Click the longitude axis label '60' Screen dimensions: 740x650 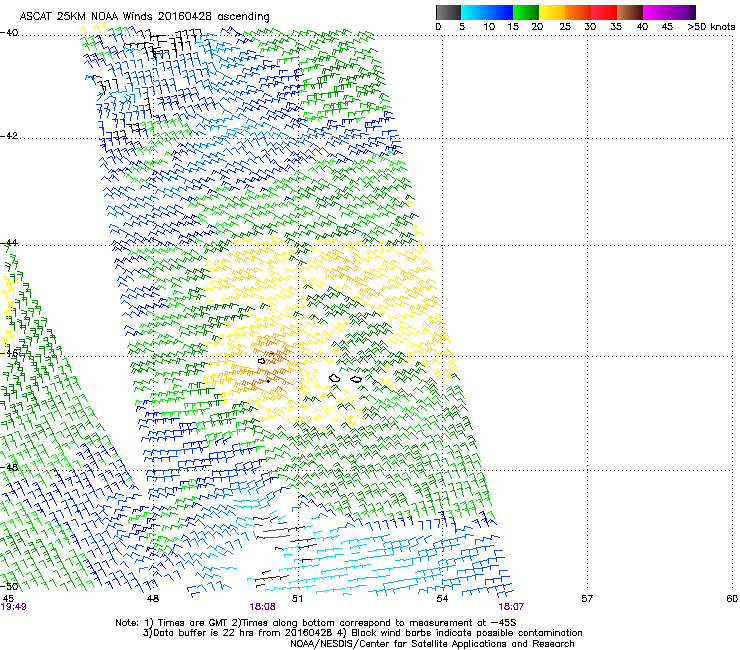pyautogui.click(x=732, y=599)
